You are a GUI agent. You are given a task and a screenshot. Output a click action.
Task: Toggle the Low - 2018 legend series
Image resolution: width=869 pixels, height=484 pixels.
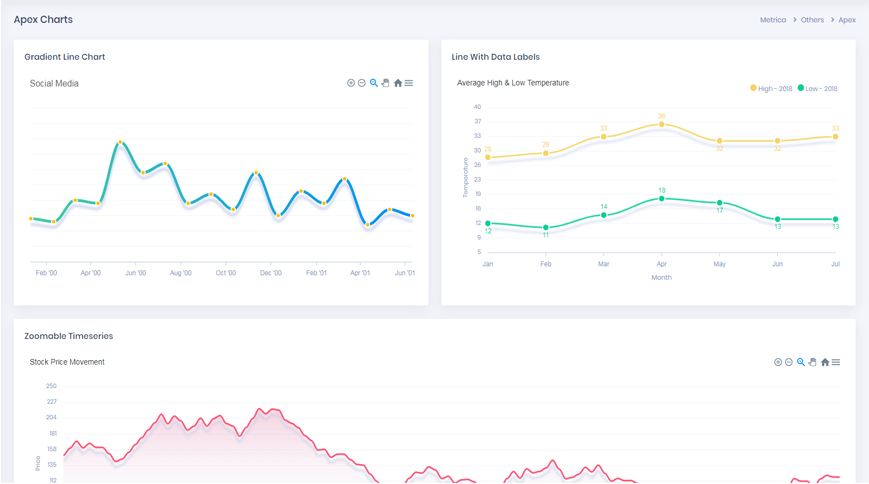point(818,89)
